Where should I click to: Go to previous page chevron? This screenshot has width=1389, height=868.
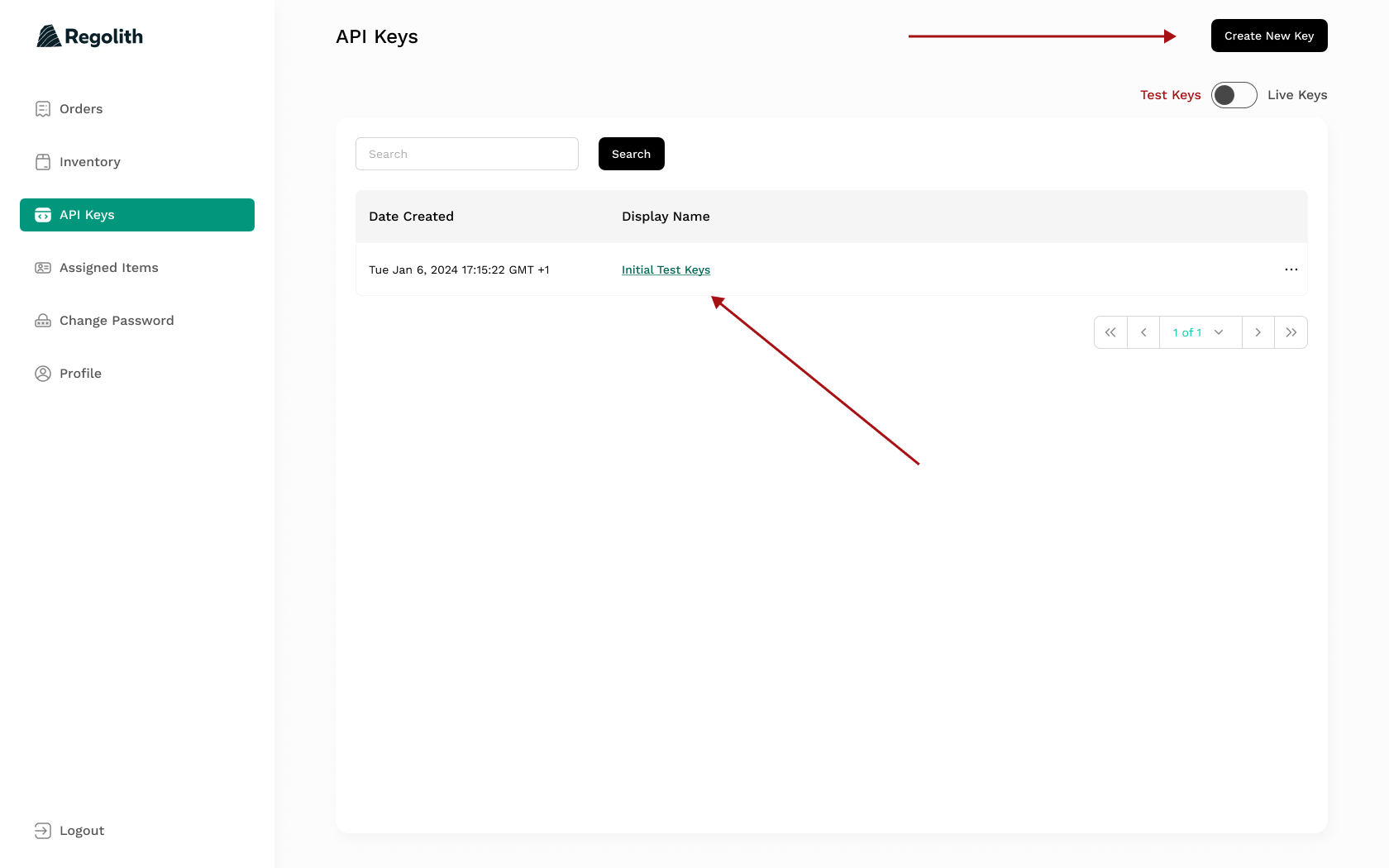point(1143,332)
